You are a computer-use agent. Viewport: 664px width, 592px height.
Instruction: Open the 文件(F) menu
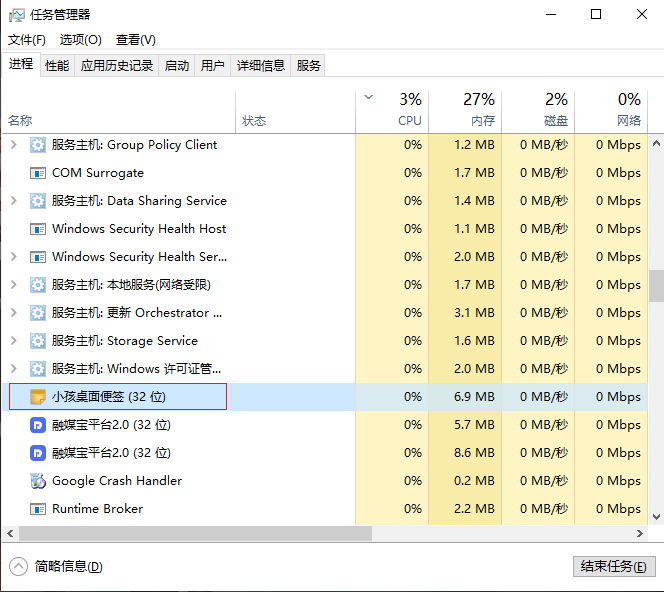coord(27,40)
